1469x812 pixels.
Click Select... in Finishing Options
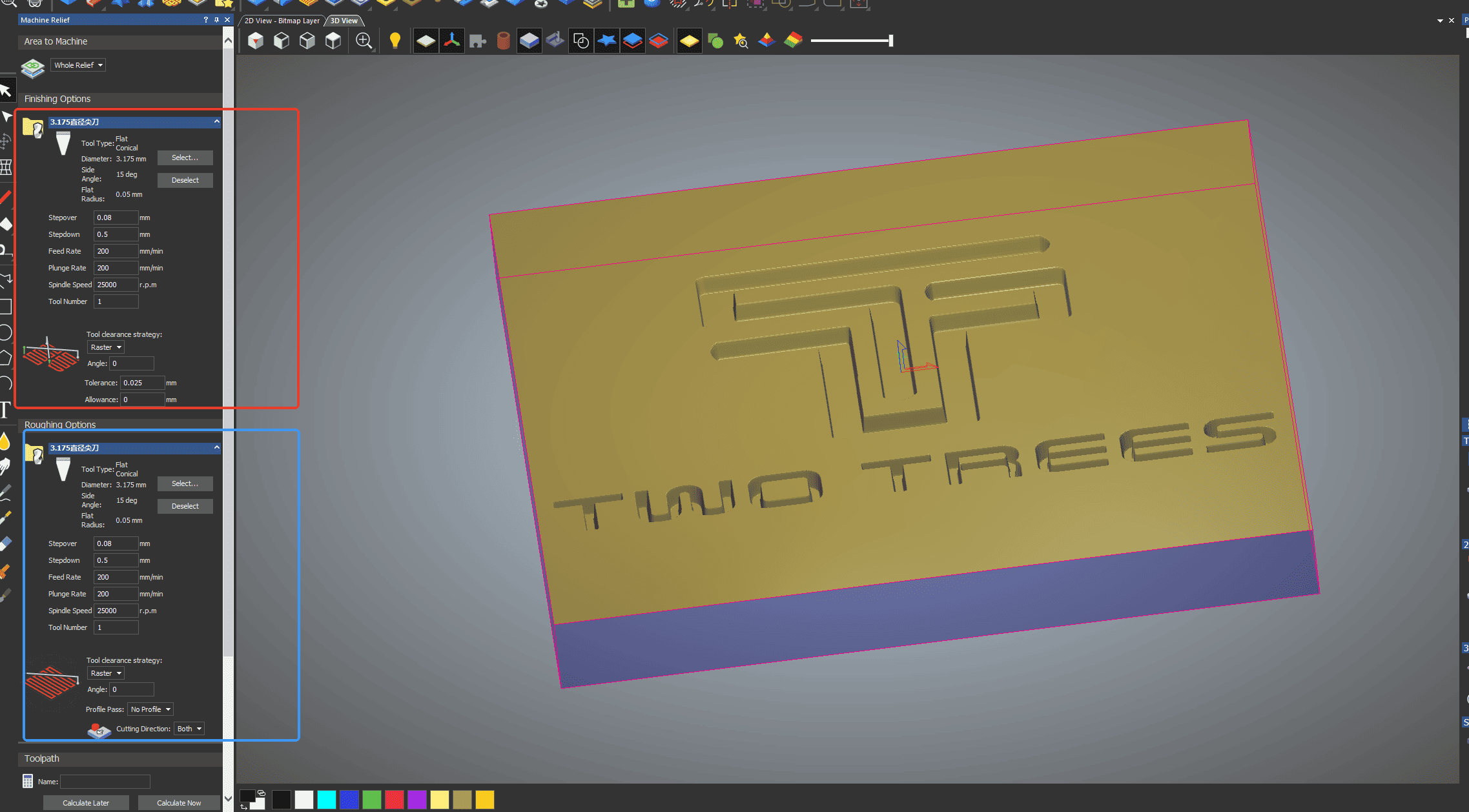click(185, 157)
